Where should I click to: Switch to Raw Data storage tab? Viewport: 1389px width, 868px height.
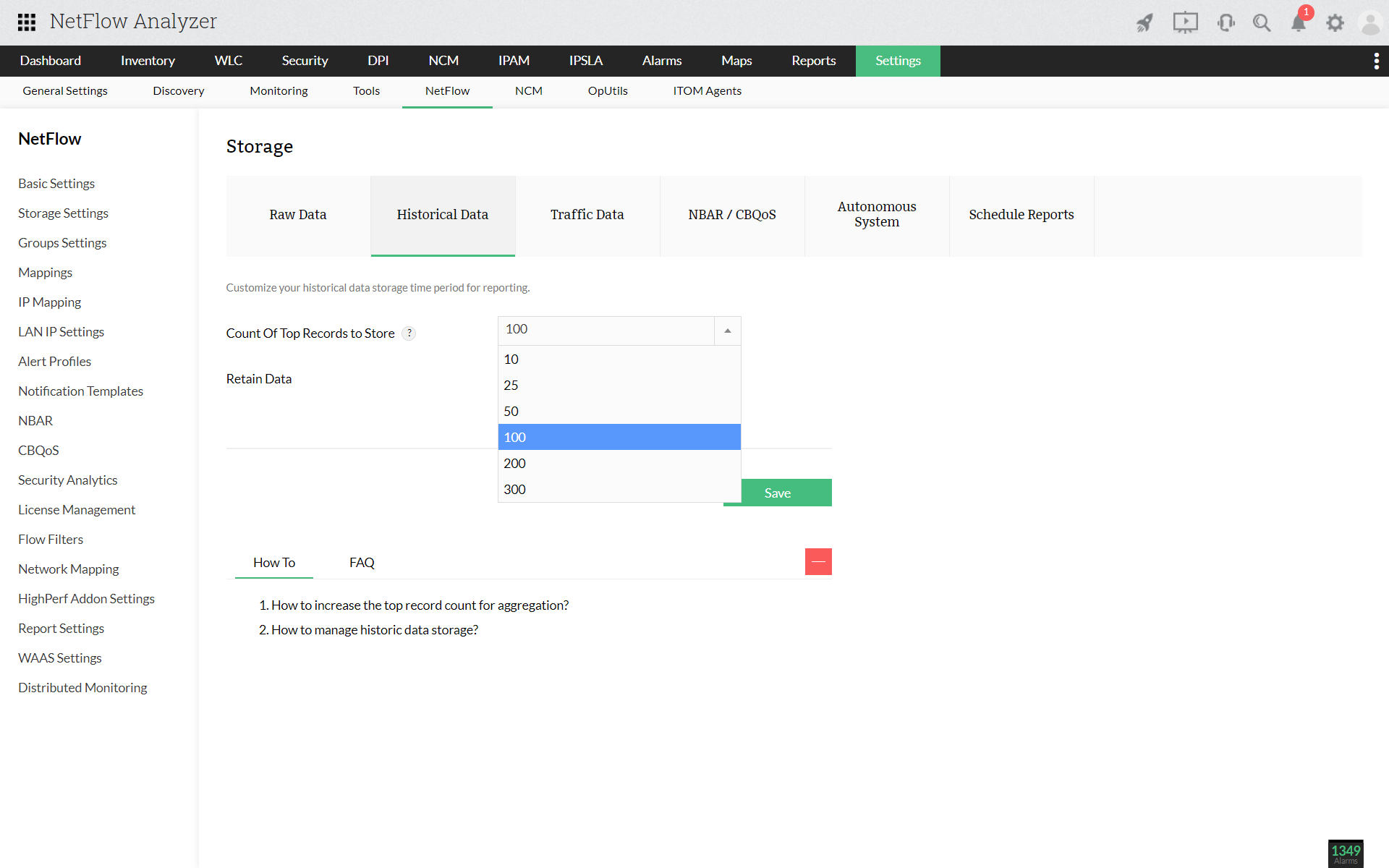point(297,214)
